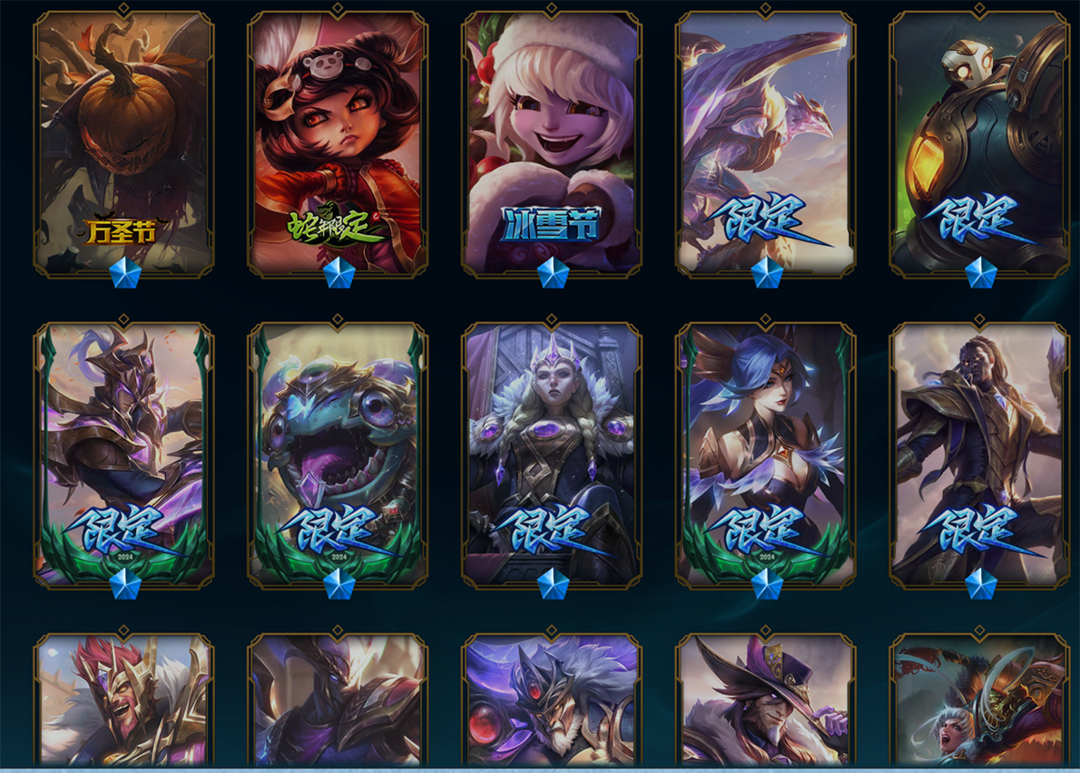Select the pumpkin-head 万圣节 skin card
Viewport: 1080px width, 773px height.
tap(124, 143)
